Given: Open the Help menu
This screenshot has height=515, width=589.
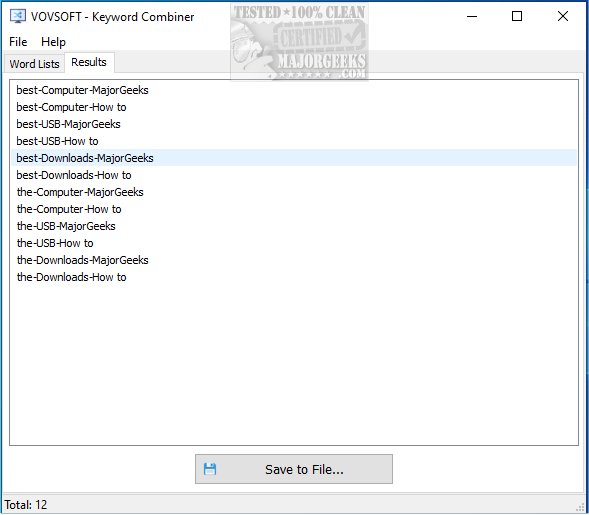Looking at the screenshot, I should point(53,42).
